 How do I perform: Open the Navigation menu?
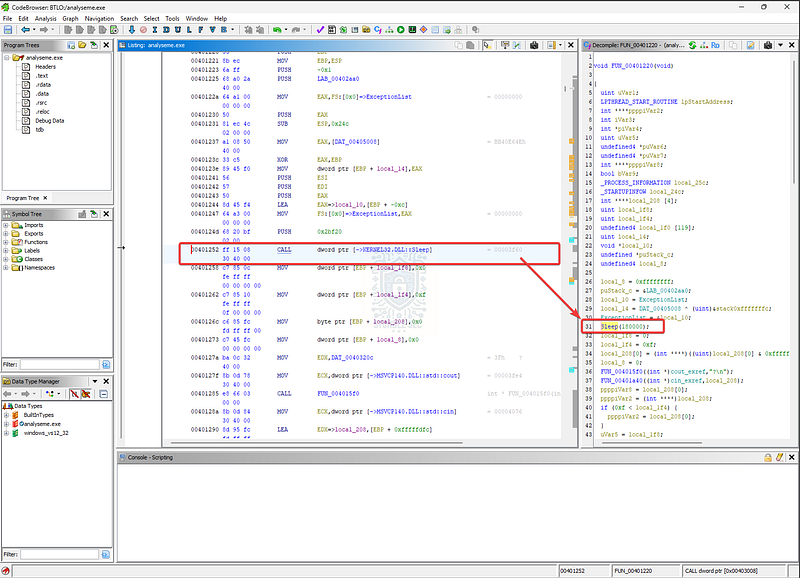click(99, 18)
